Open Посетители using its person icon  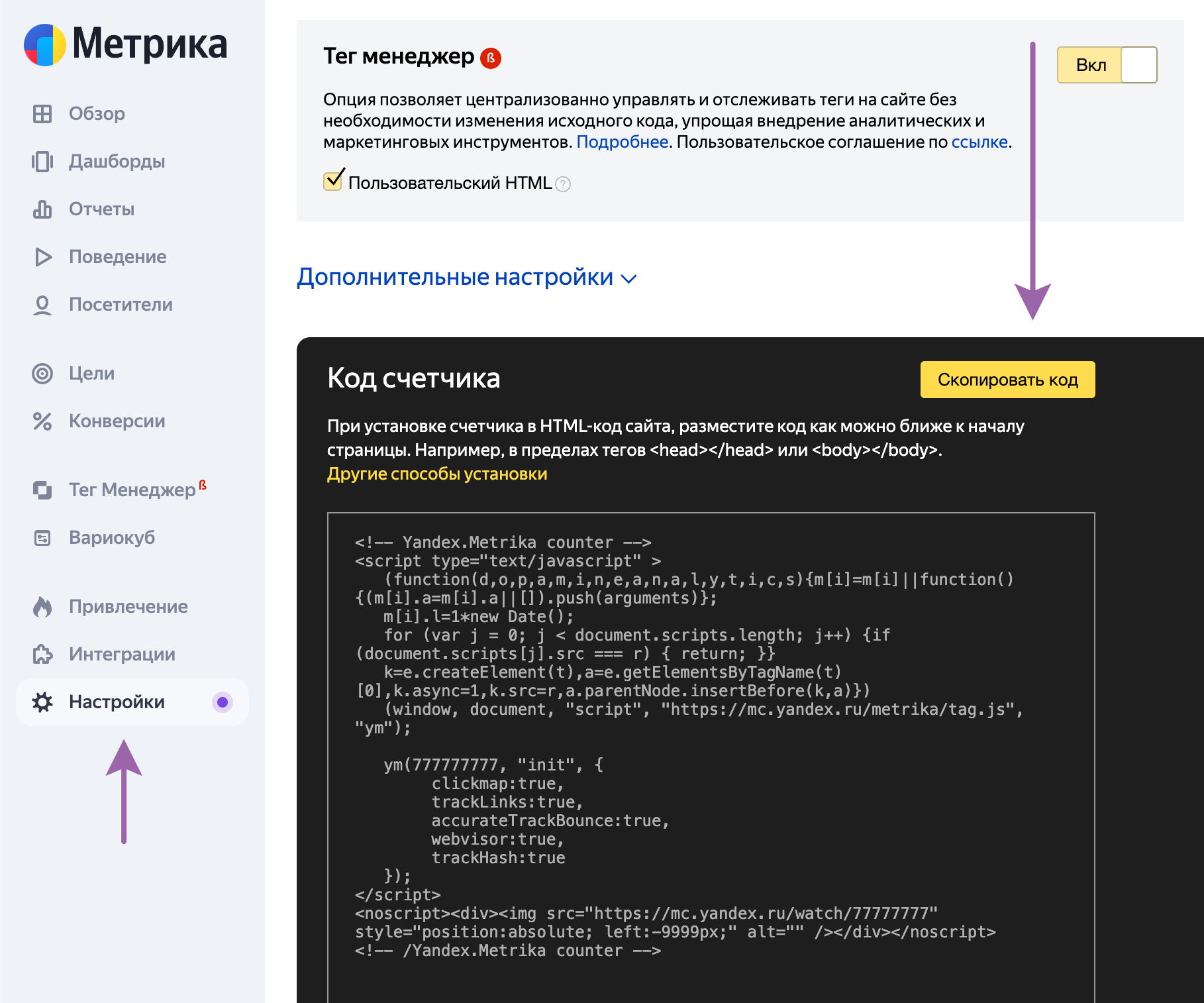click(43, 305)
